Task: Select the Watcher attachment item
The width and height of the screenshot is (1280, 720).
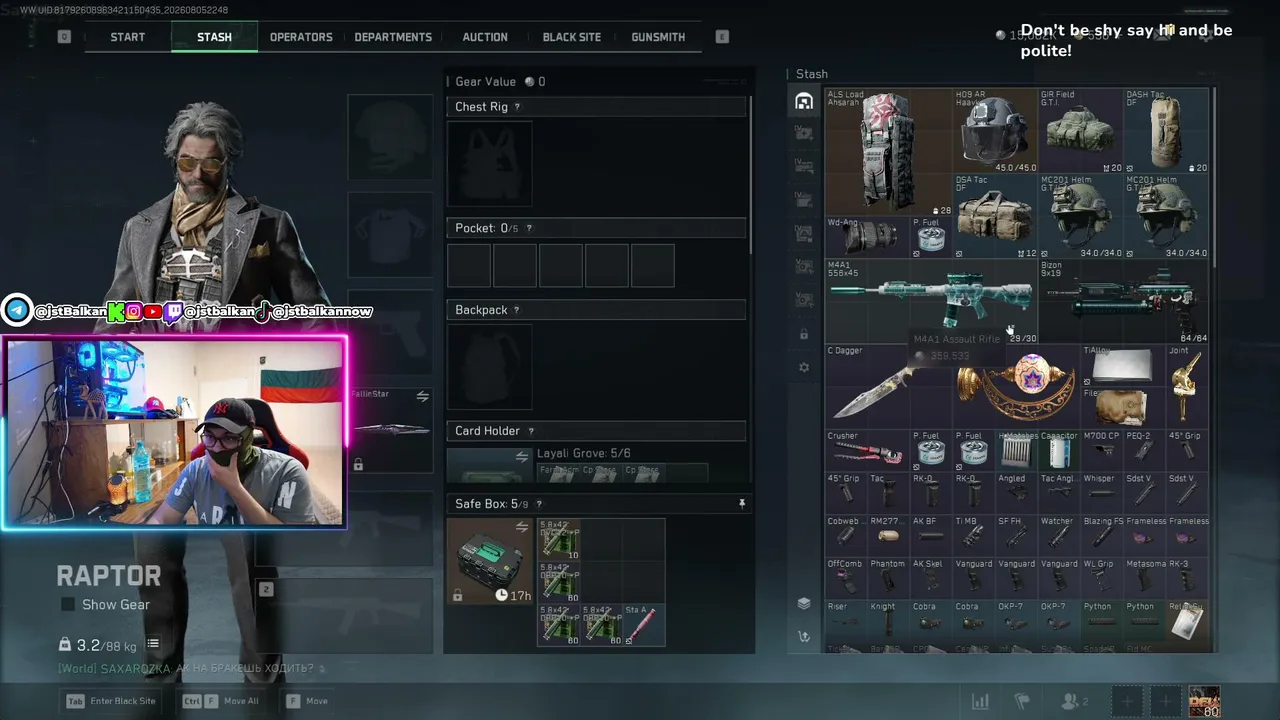Action: coord(1059,535)
